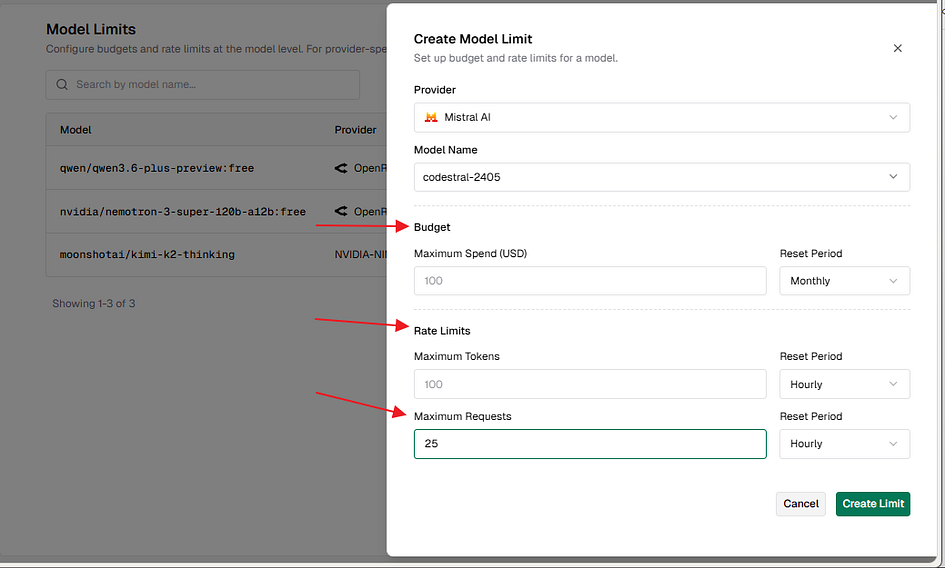The height and width of the screenshot is (568, 945).
Task: Click the Model Limits page heading
Action: [91, 29]
